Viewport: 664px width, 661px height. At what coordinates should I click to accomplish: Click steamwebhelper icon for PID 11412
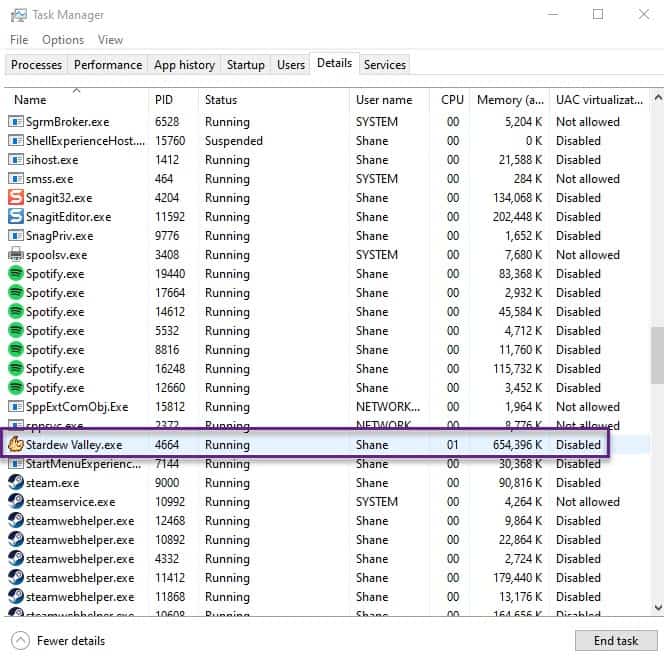tap(16, 578)
